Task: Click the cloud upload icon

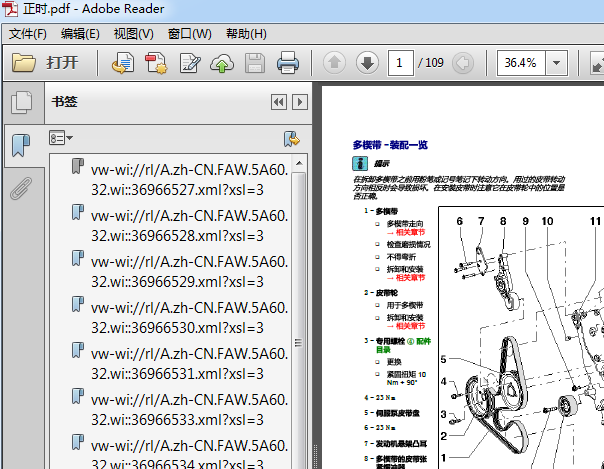Action: click(x=222, y=63)
